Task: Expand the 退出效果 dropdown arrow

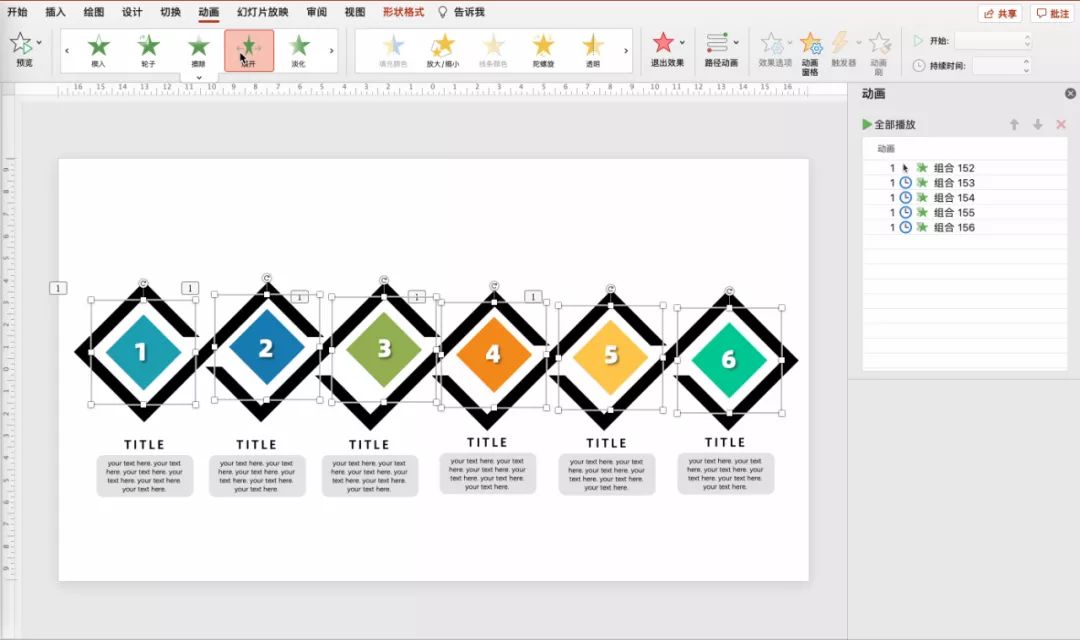Action: tap(683, 42)
